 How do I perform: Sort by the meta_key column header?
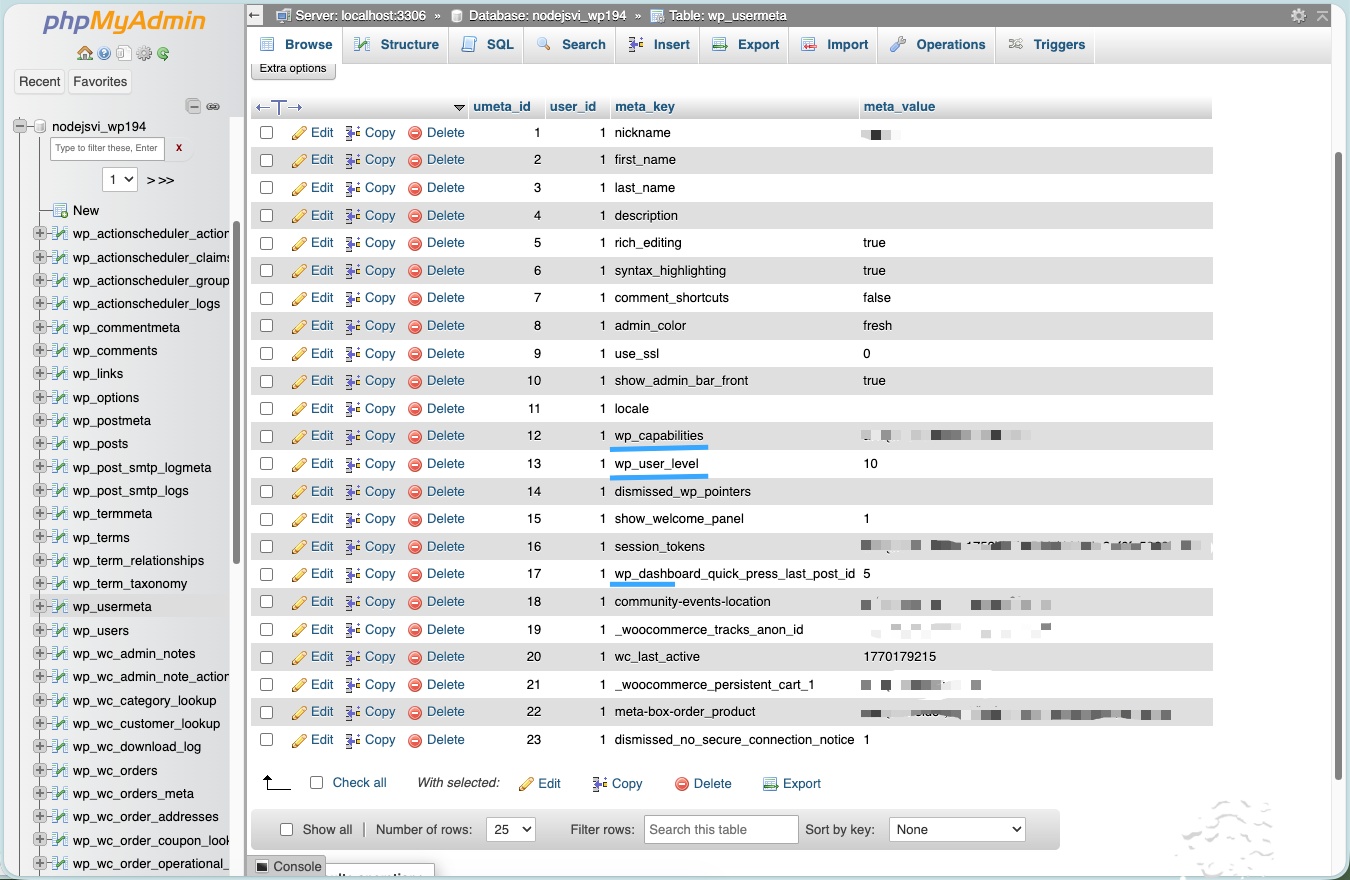(645, 107)
